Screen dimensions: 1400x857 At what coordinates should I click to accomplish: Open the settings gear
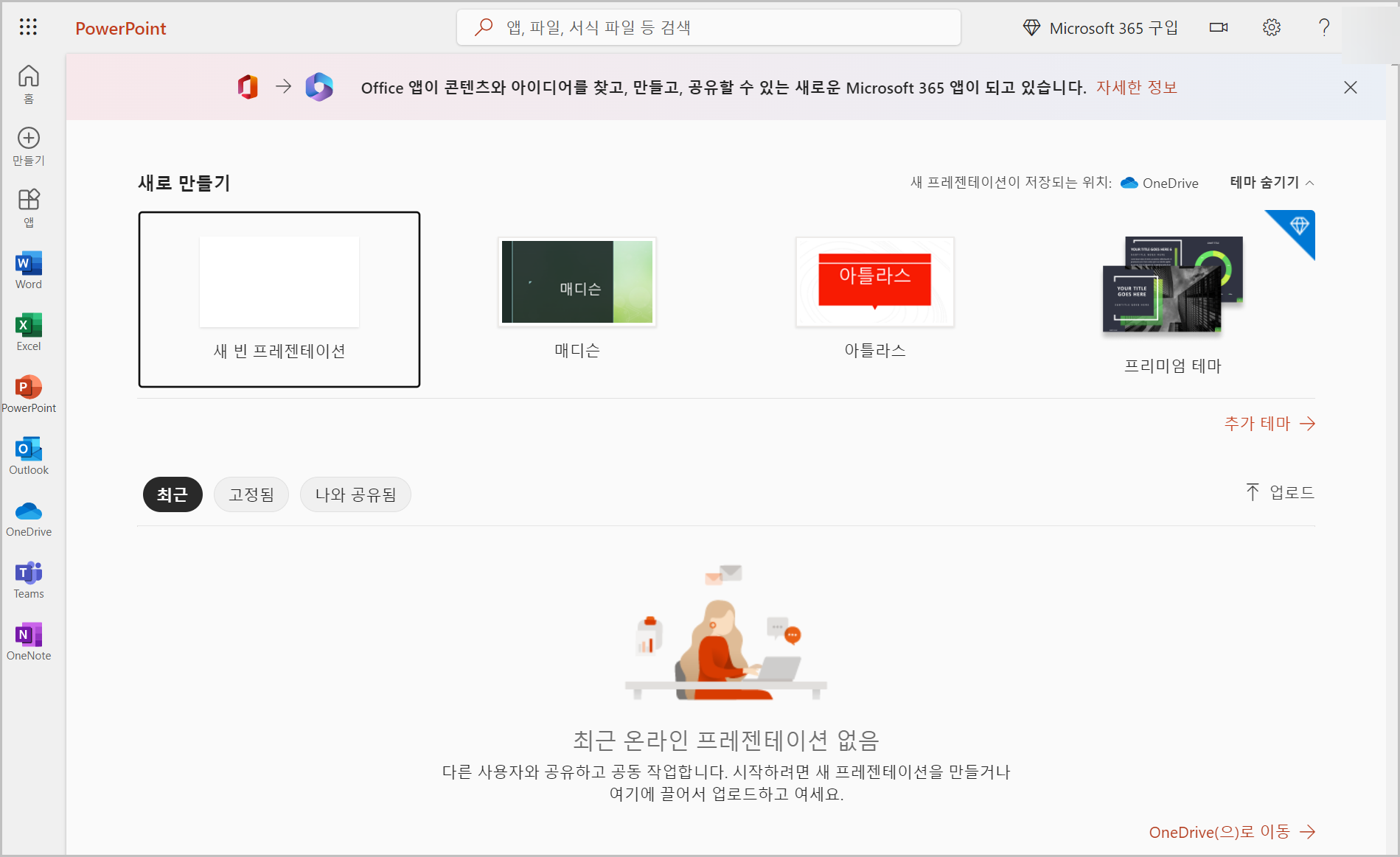pos(1272,27)
